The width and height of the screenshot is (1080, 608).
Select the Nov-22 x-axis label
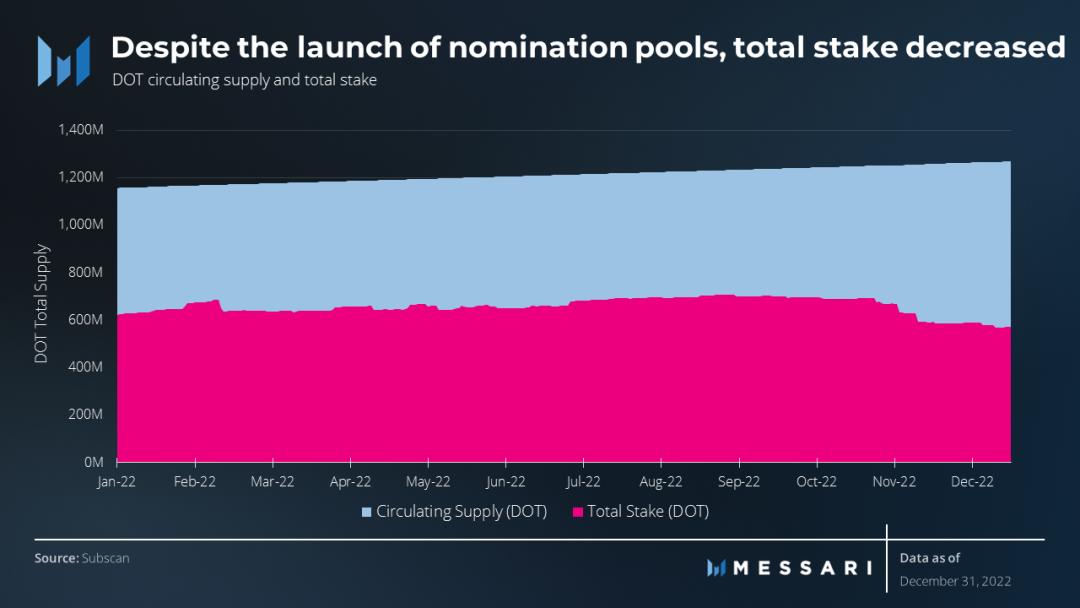(894, 481)
